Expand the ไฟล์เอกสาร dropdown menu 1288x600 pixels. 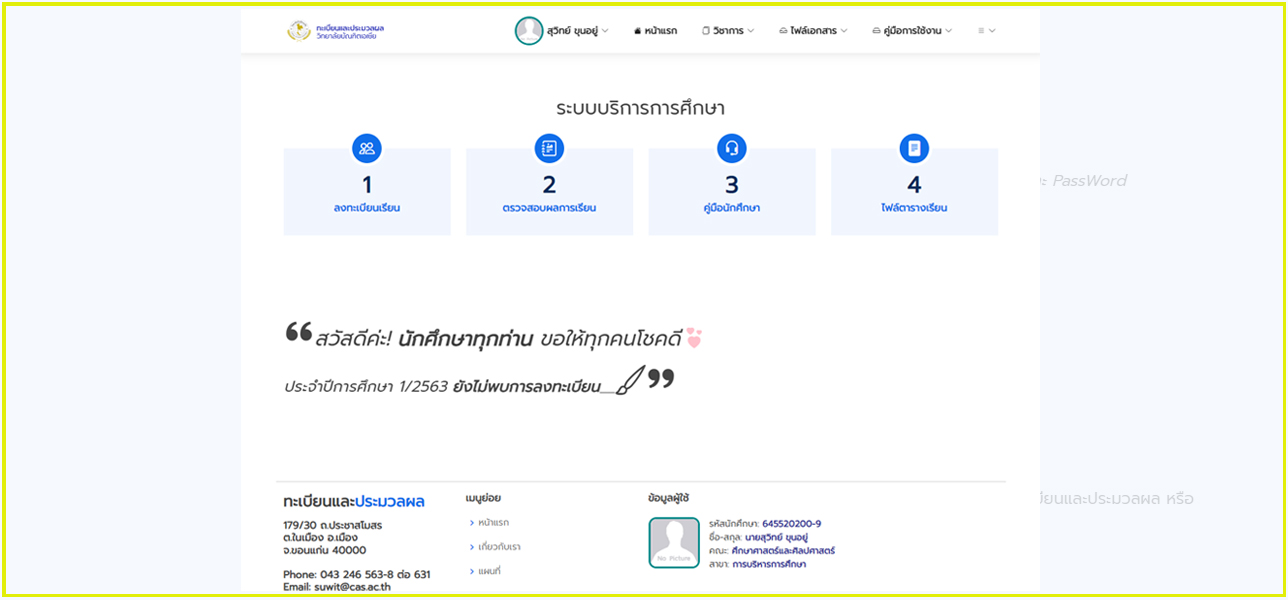[812, 31]
